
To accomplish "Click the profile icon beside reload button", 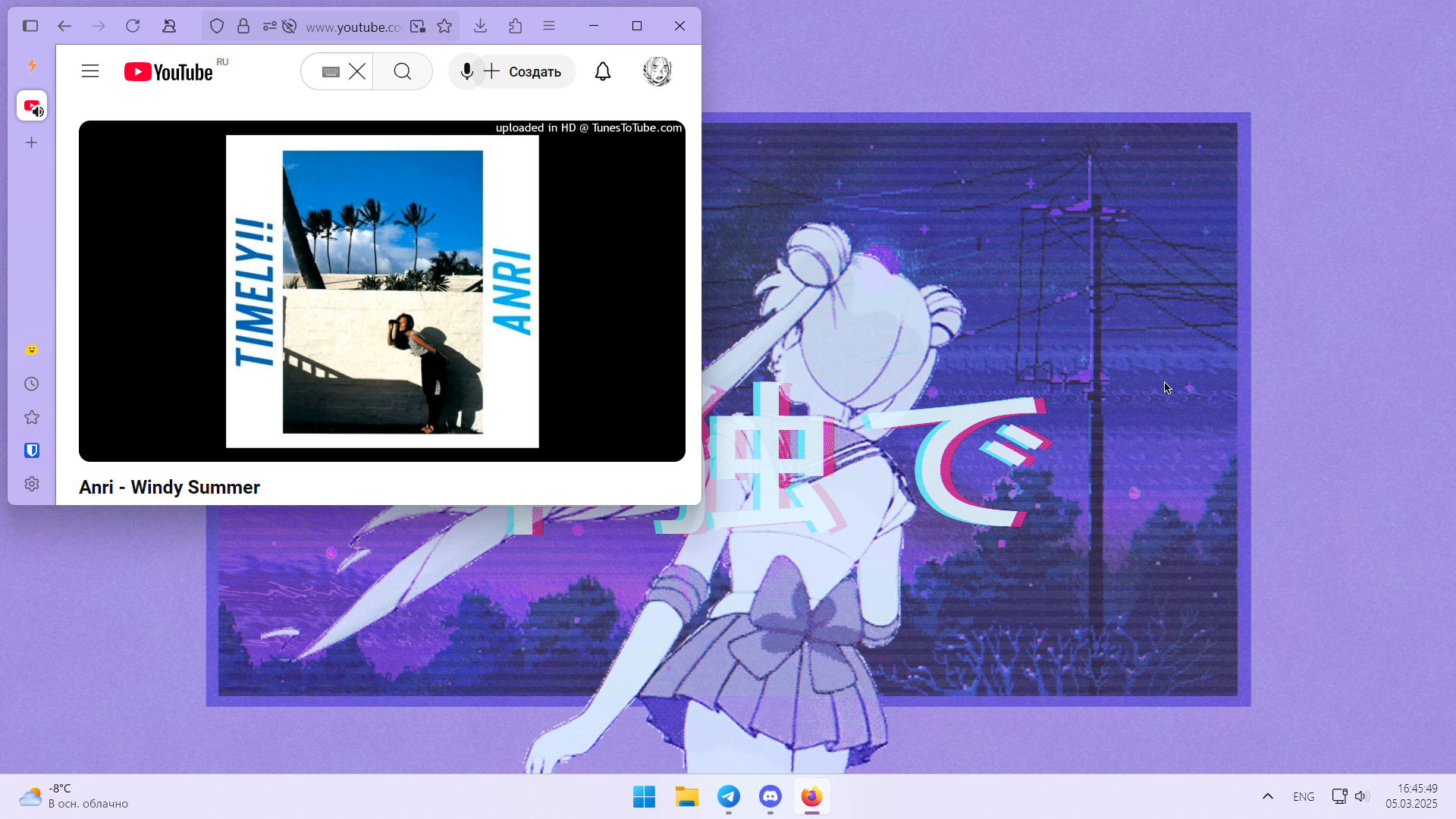I will [169, 26].
